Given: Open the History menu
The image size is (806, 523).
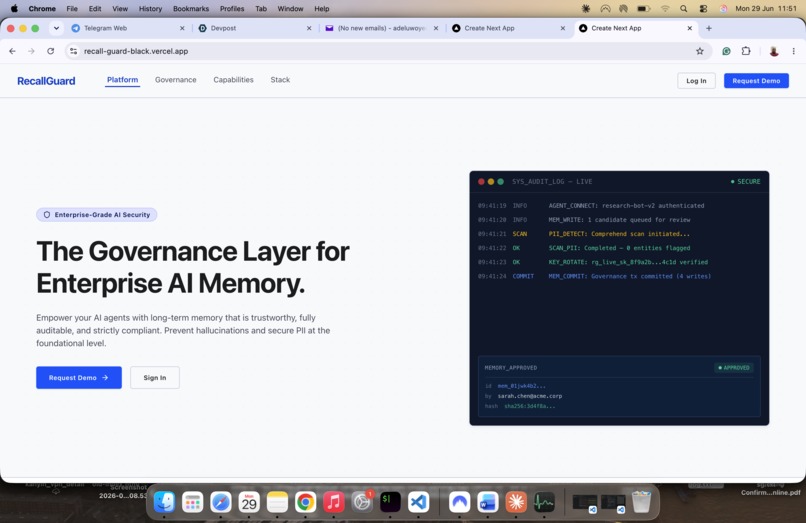Looking at the screenshot, I should coord(150,9).
